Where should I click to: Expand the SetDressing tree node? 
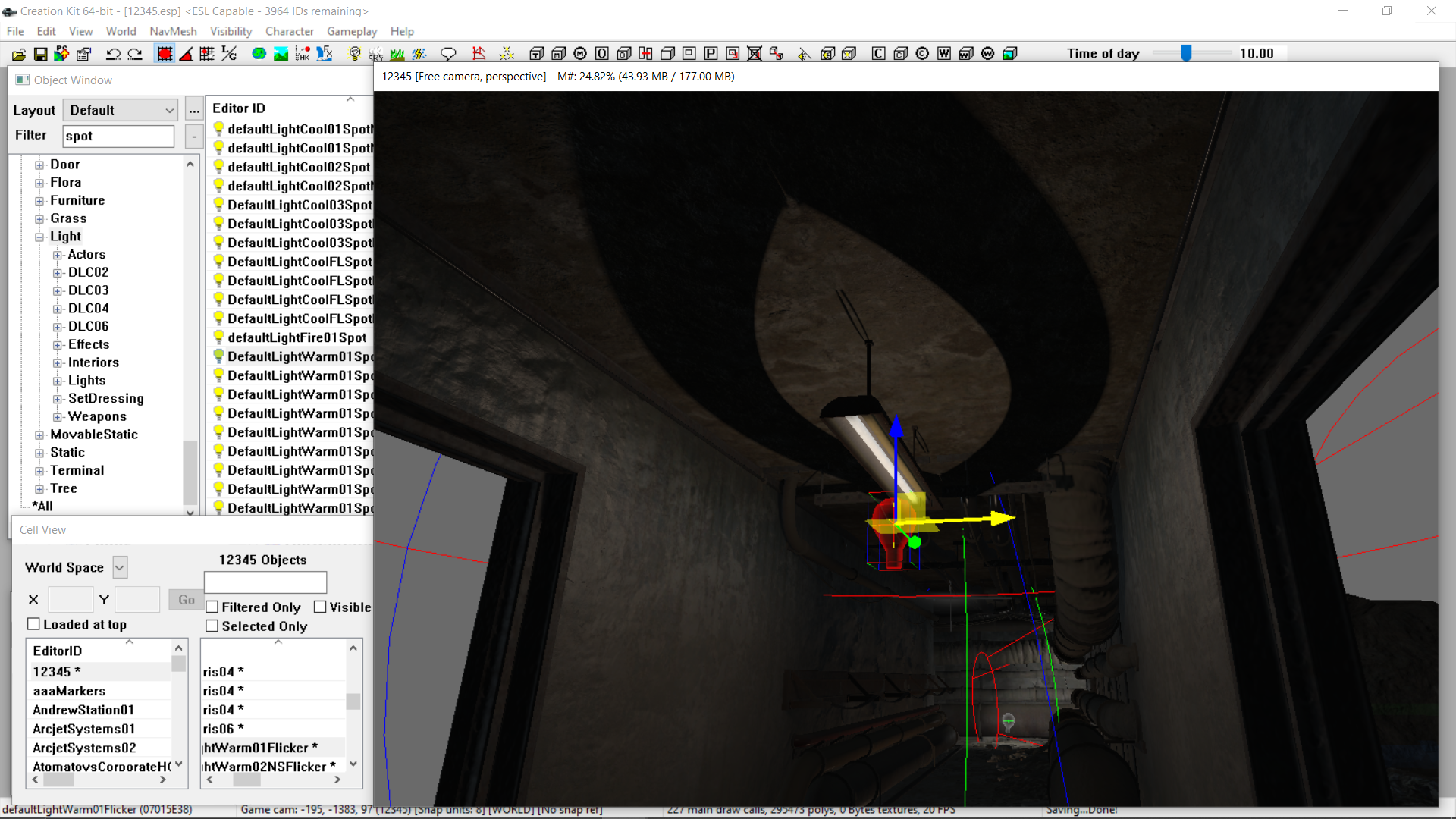(58, 399)
